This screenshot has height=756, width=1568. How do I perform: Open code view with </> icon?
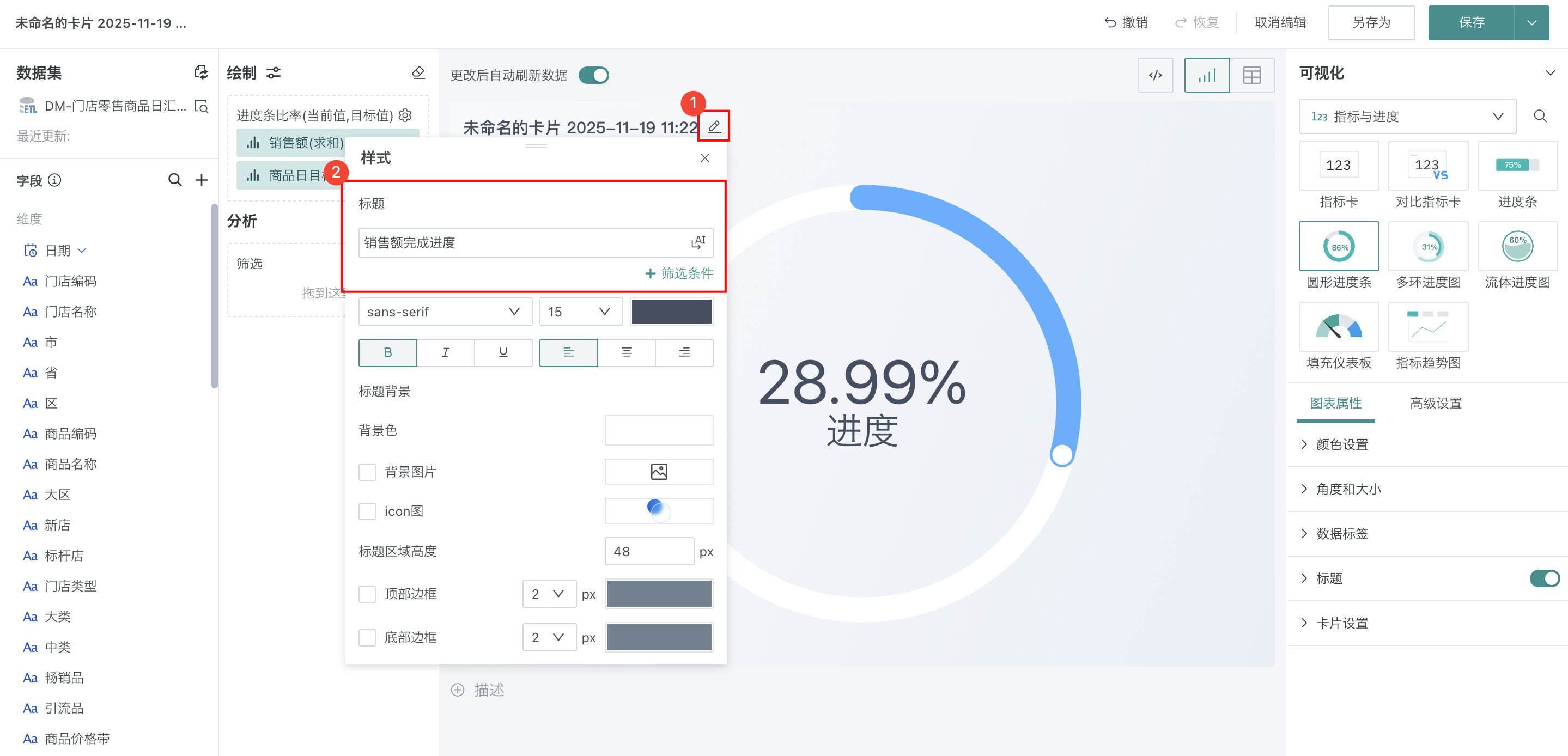1154,76
